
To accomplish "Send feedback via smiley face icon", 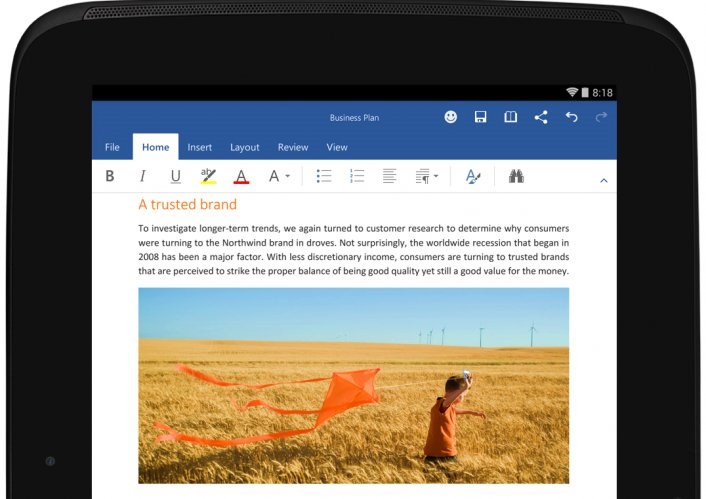I will [450, 117].
